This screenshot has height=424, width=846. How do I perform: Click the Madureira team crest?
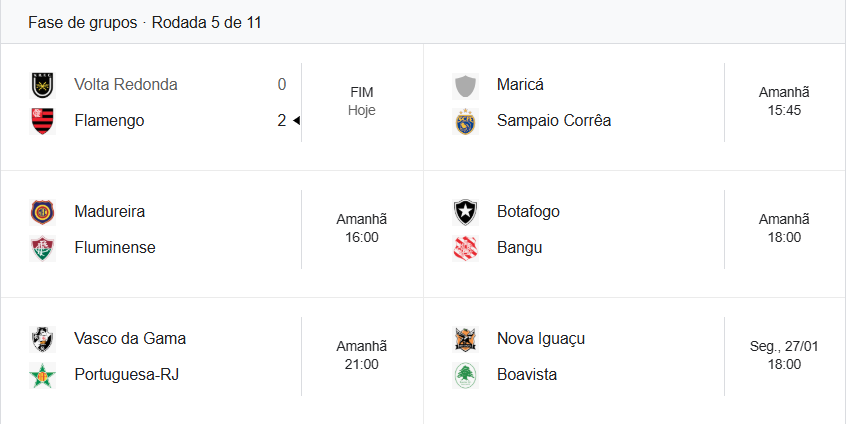(42, 212)
